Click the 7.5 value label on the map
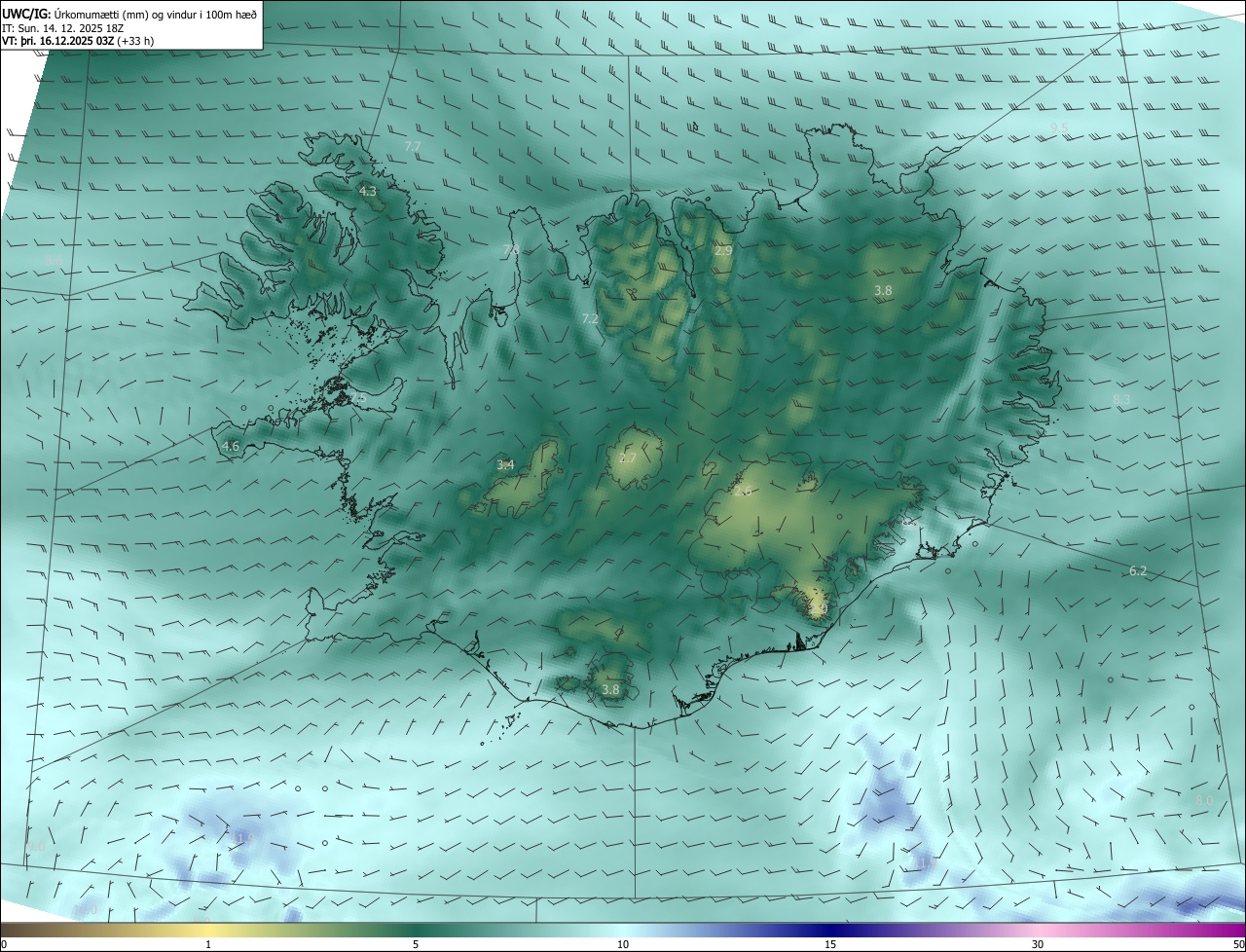This screenshot has height=952, width=1246. point(358,398)
